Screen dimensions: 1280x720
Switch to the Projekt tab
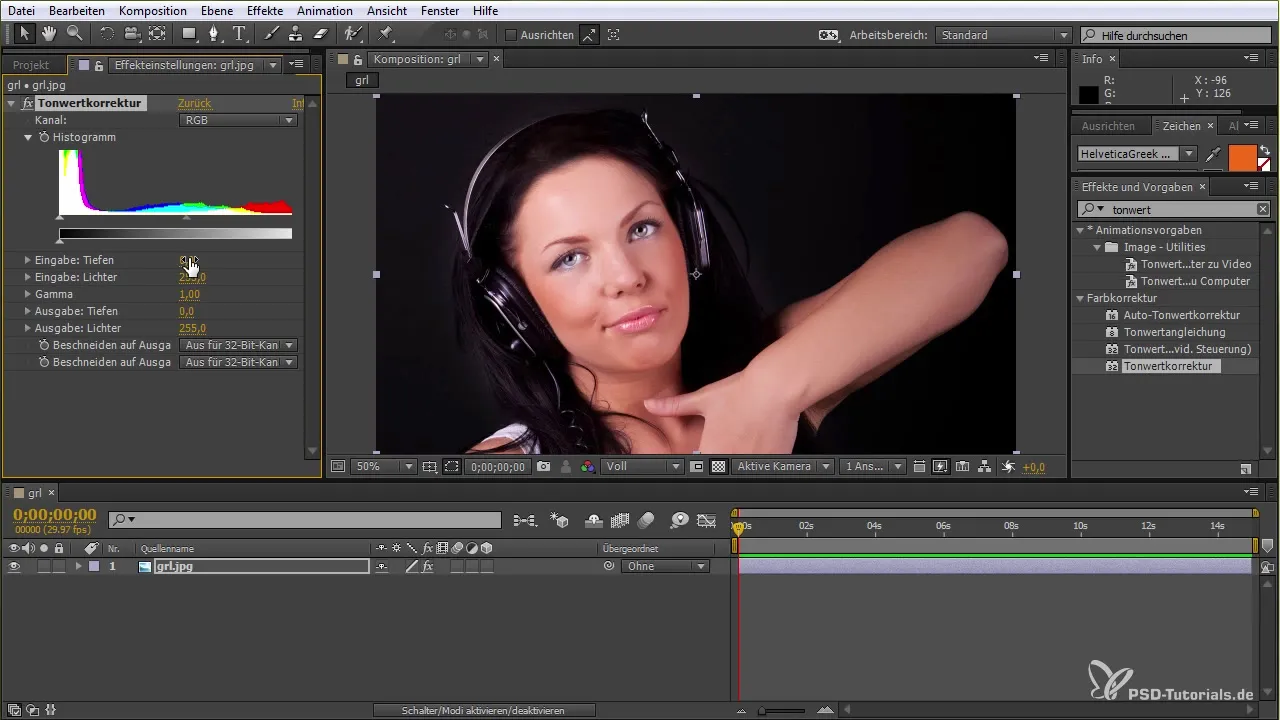coord(31,64)
